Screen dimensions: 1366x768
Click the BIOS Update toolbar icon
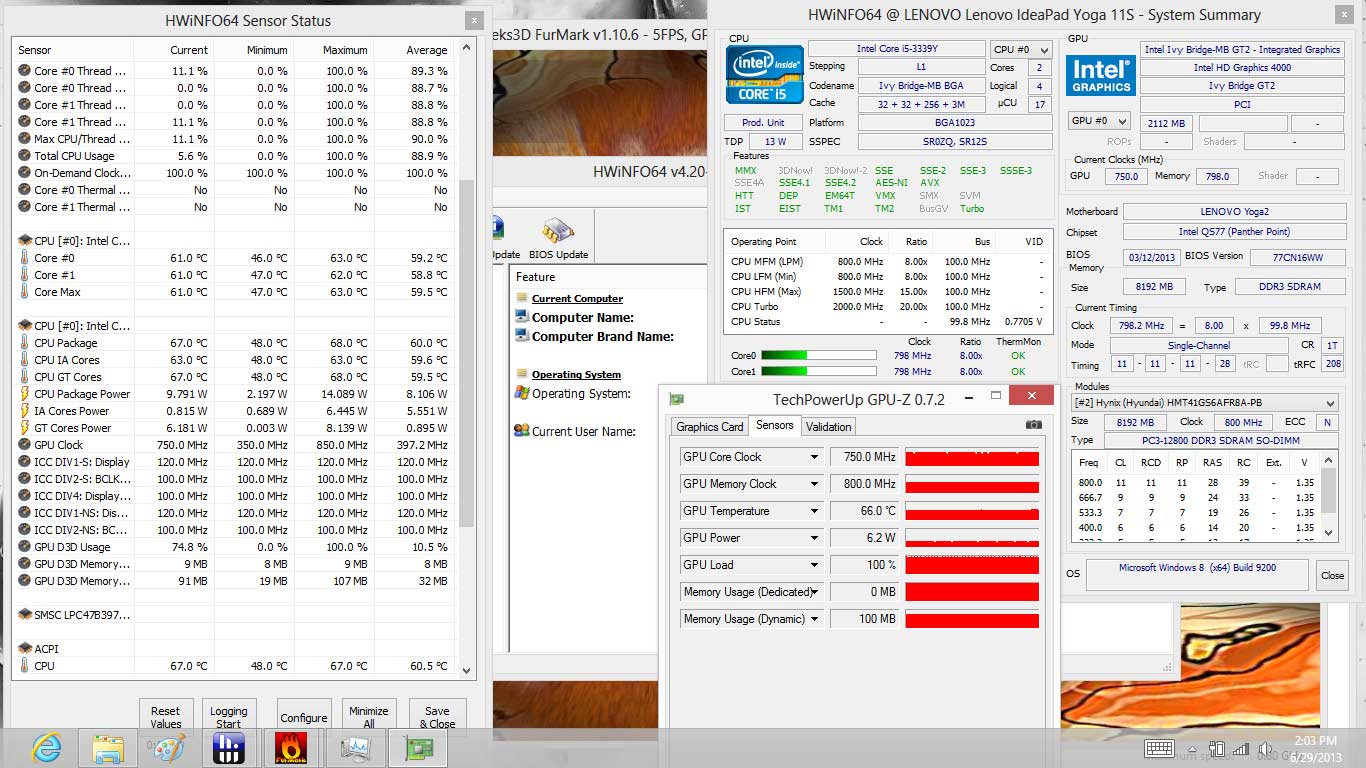558,240
